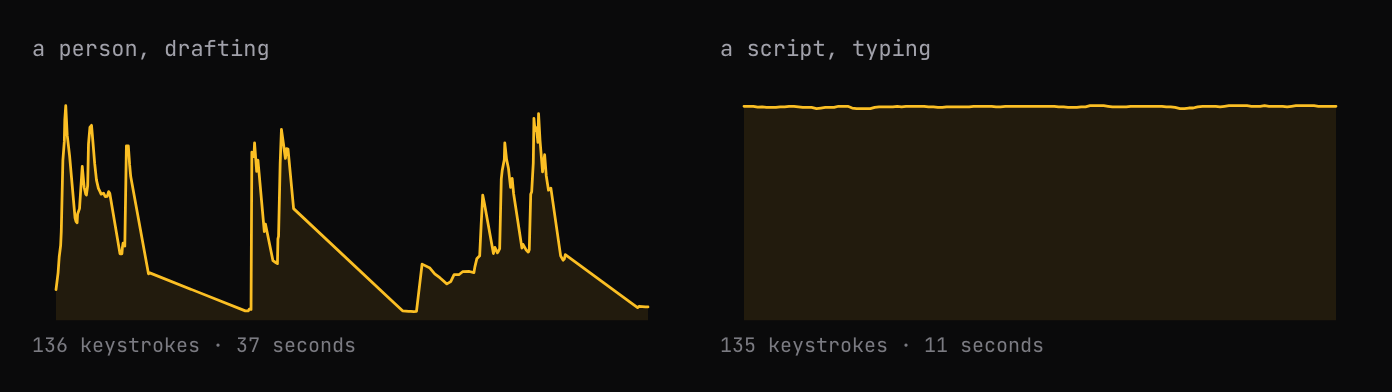The height and width of the screenshot is (392, 1392).
Task: Click the person drafting jagged keystroke chart
Action: pos(352,212)
